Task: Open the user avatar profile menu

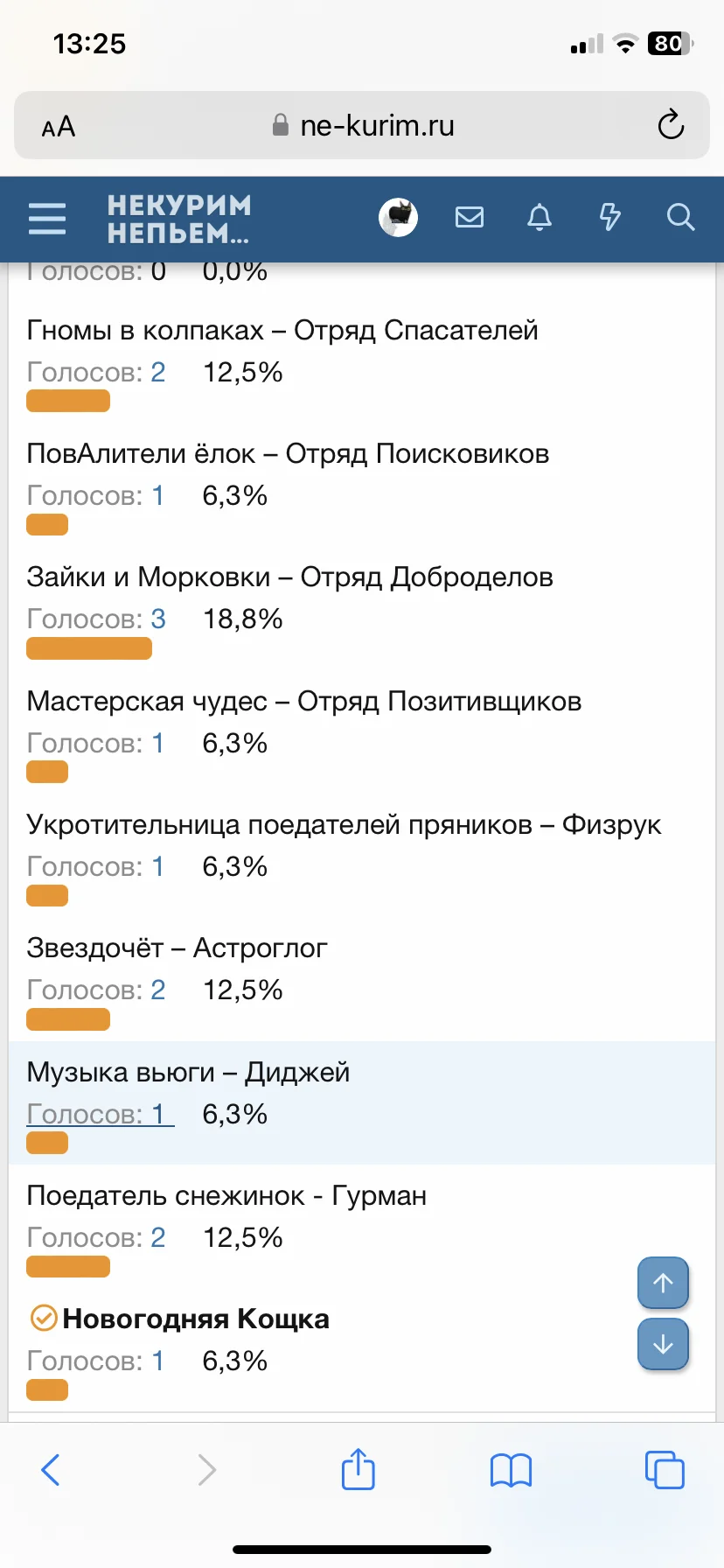Action: (x=398, y=217)
